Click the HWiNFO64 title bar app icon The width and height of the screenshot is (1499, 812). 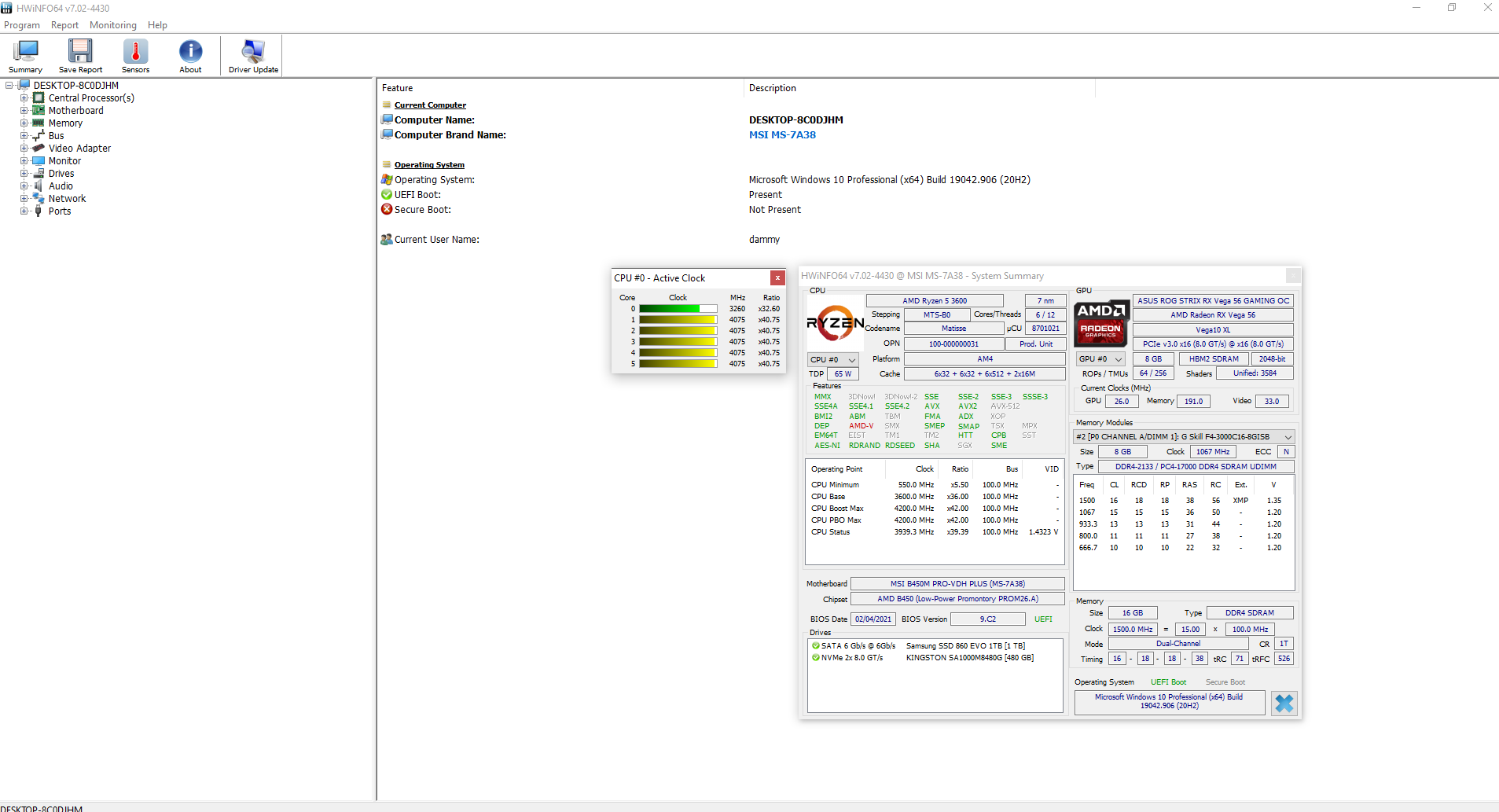coord(7,8)
